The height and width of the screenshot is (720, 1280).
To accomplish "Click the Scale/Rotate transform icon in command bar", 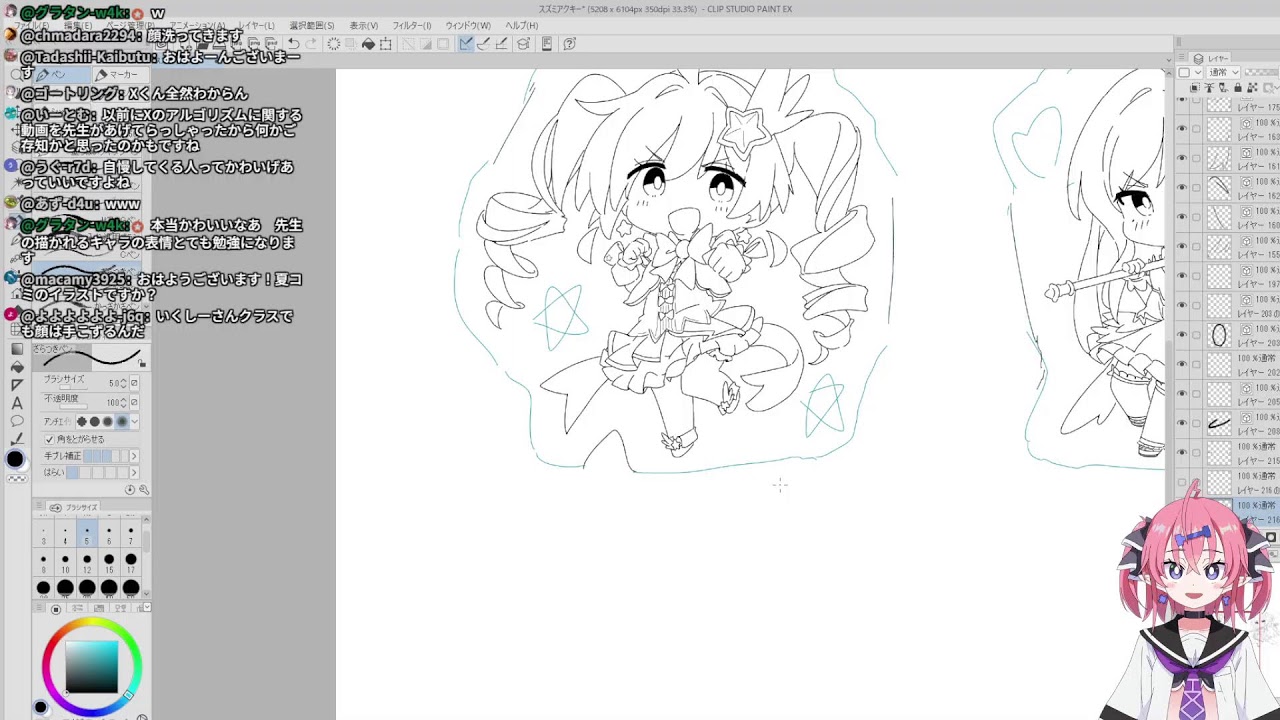I will click(386, 44).
